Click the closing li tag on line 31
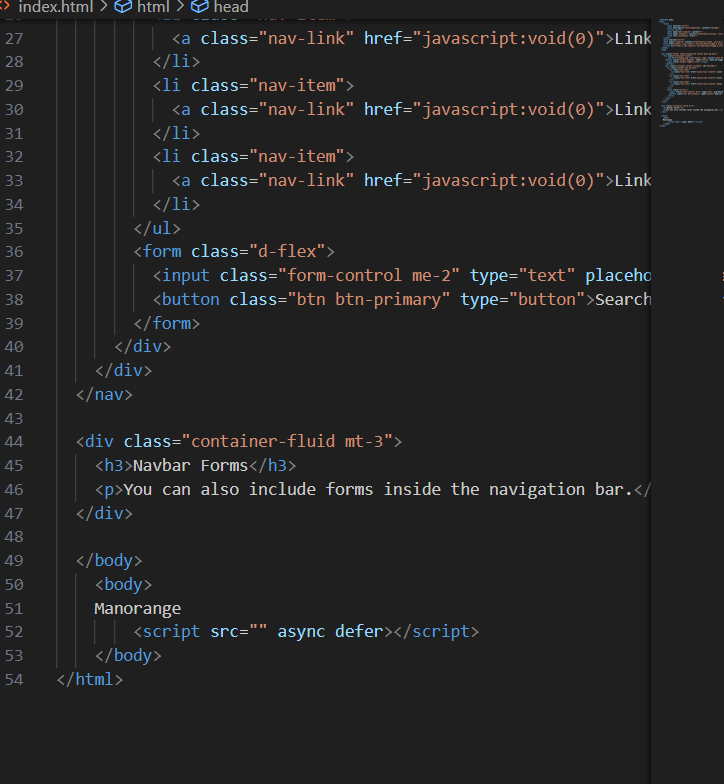 click(176, 133)
